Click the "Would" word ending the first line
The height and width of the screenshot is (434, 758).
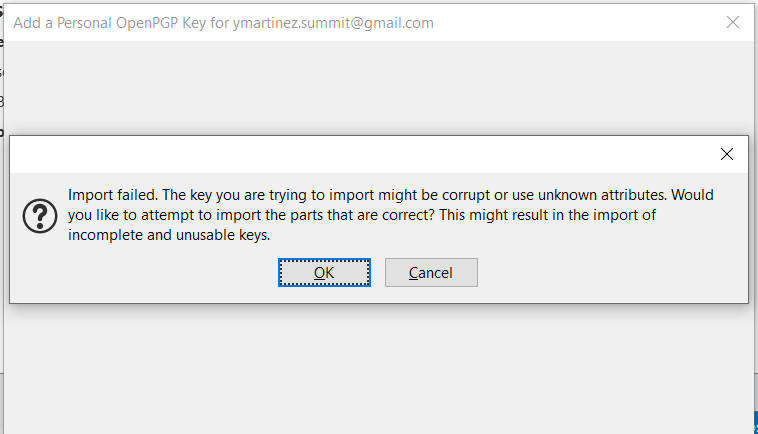(x=694, y=195)
